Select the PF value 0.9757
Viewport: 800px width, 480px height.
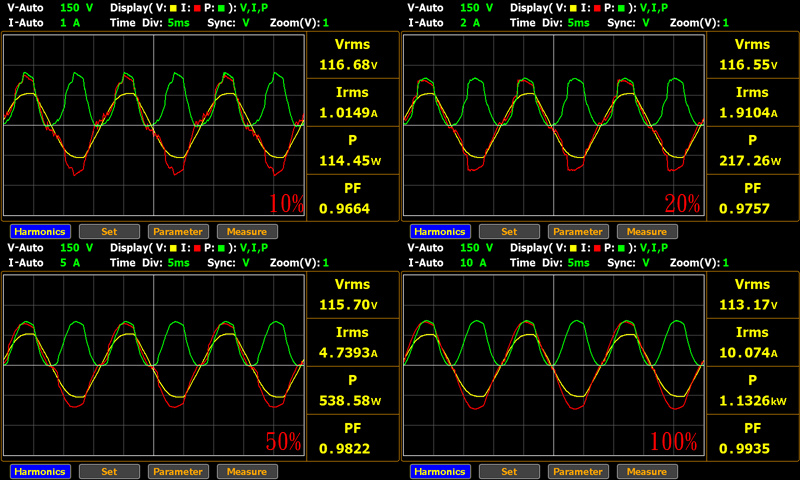click(744, 209)
